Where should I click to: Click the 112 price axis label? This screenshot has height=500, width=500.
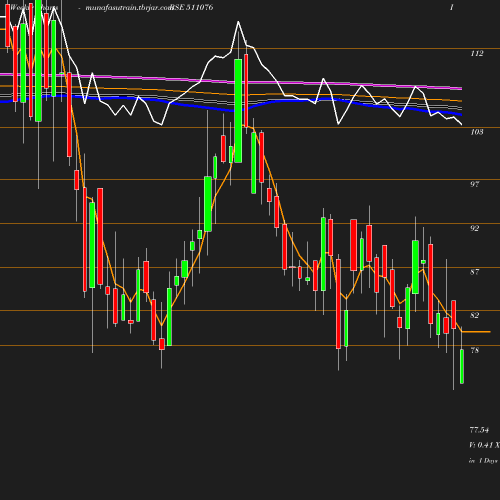pos(477,54)
